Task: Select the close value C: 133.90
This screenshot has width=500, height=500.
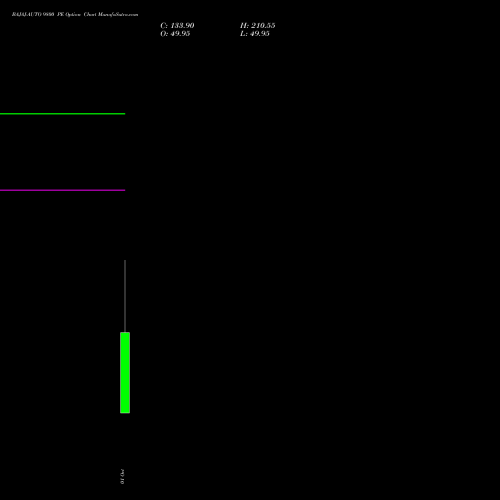Action: [177, 26]
